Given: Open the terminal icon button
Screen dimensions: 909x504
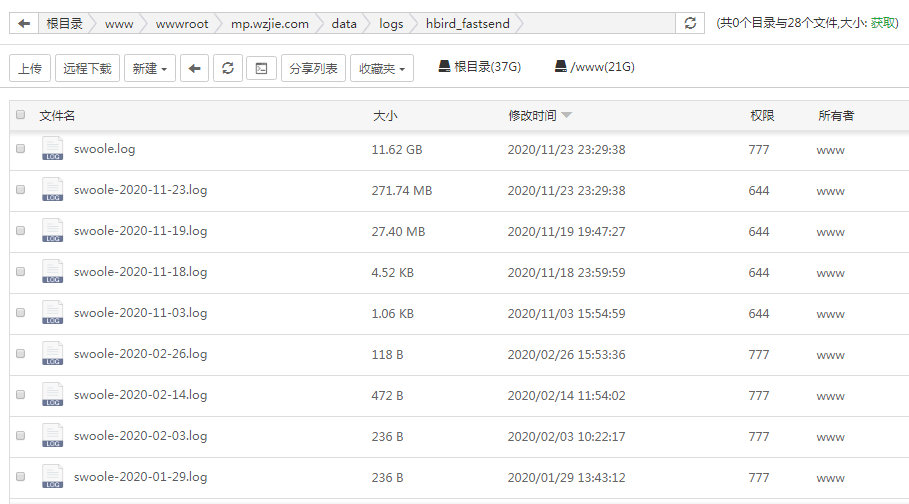Looking at the screenshot, I should pos(261,68).
